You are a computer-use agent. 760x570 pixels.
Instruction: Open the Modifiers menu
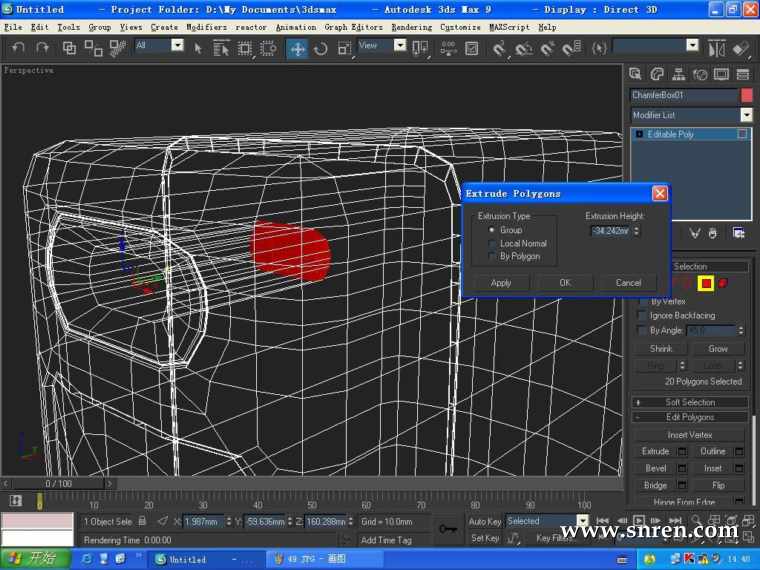point(206,27)
